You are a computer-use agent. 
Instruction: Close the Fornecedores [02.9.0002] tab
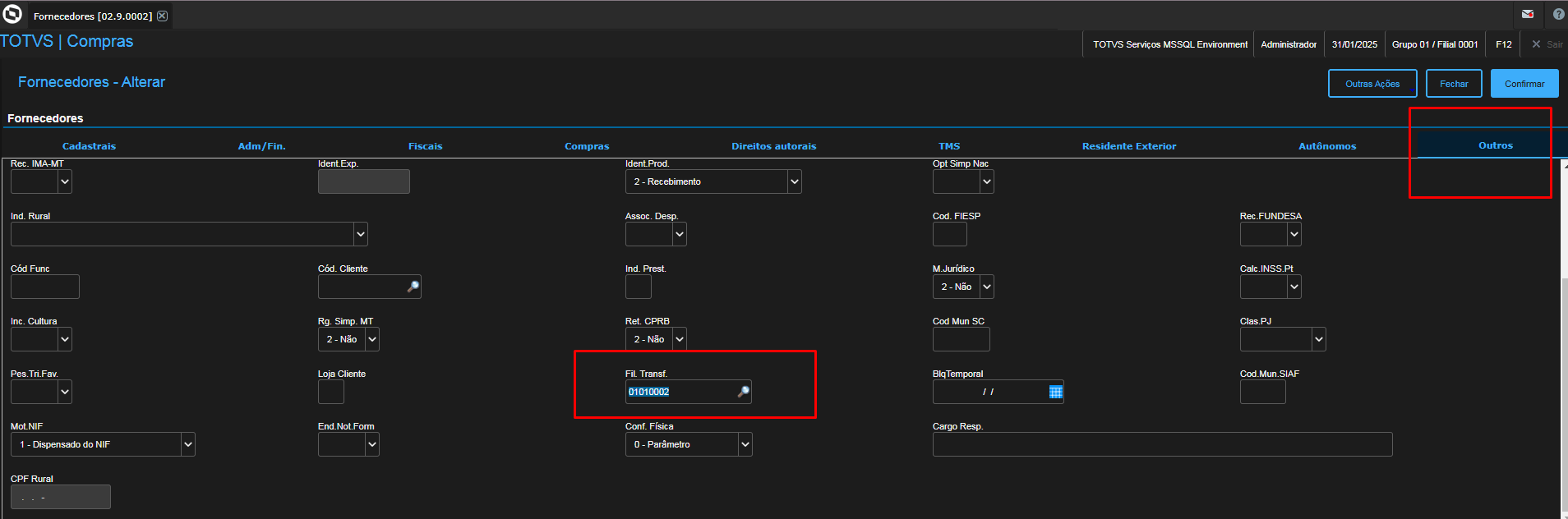162,16
